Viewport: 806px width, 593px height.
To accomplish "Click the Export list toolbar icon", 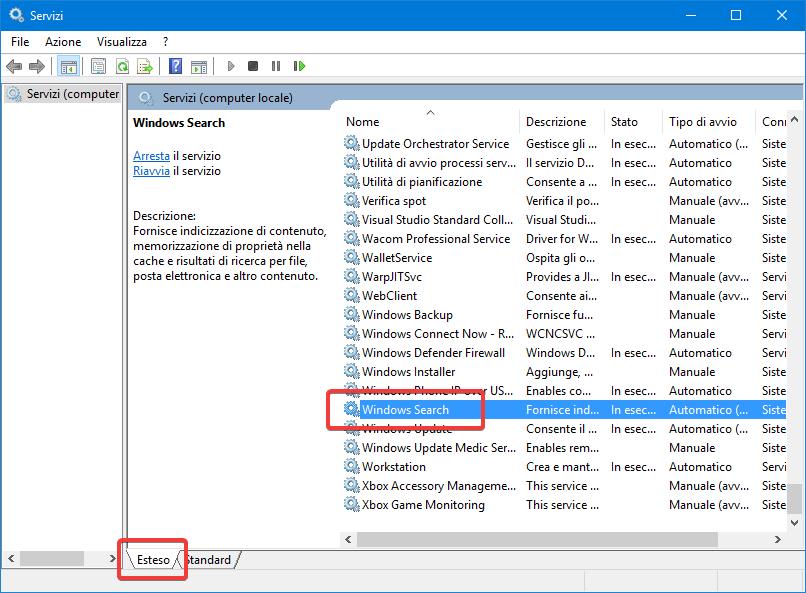I will (145, 66).
